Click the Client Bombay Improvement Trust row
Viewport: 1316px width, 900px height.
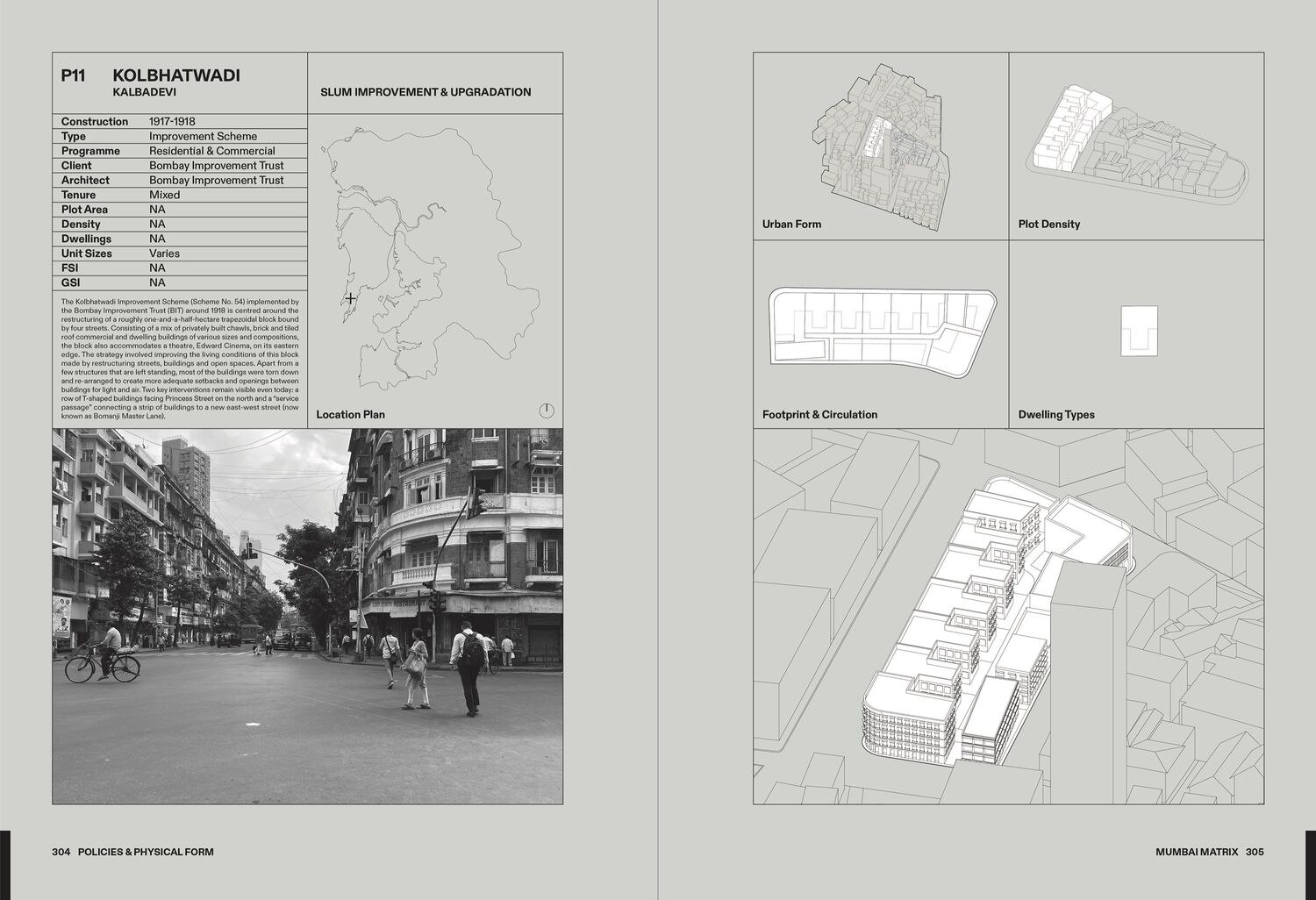point(180,165)
